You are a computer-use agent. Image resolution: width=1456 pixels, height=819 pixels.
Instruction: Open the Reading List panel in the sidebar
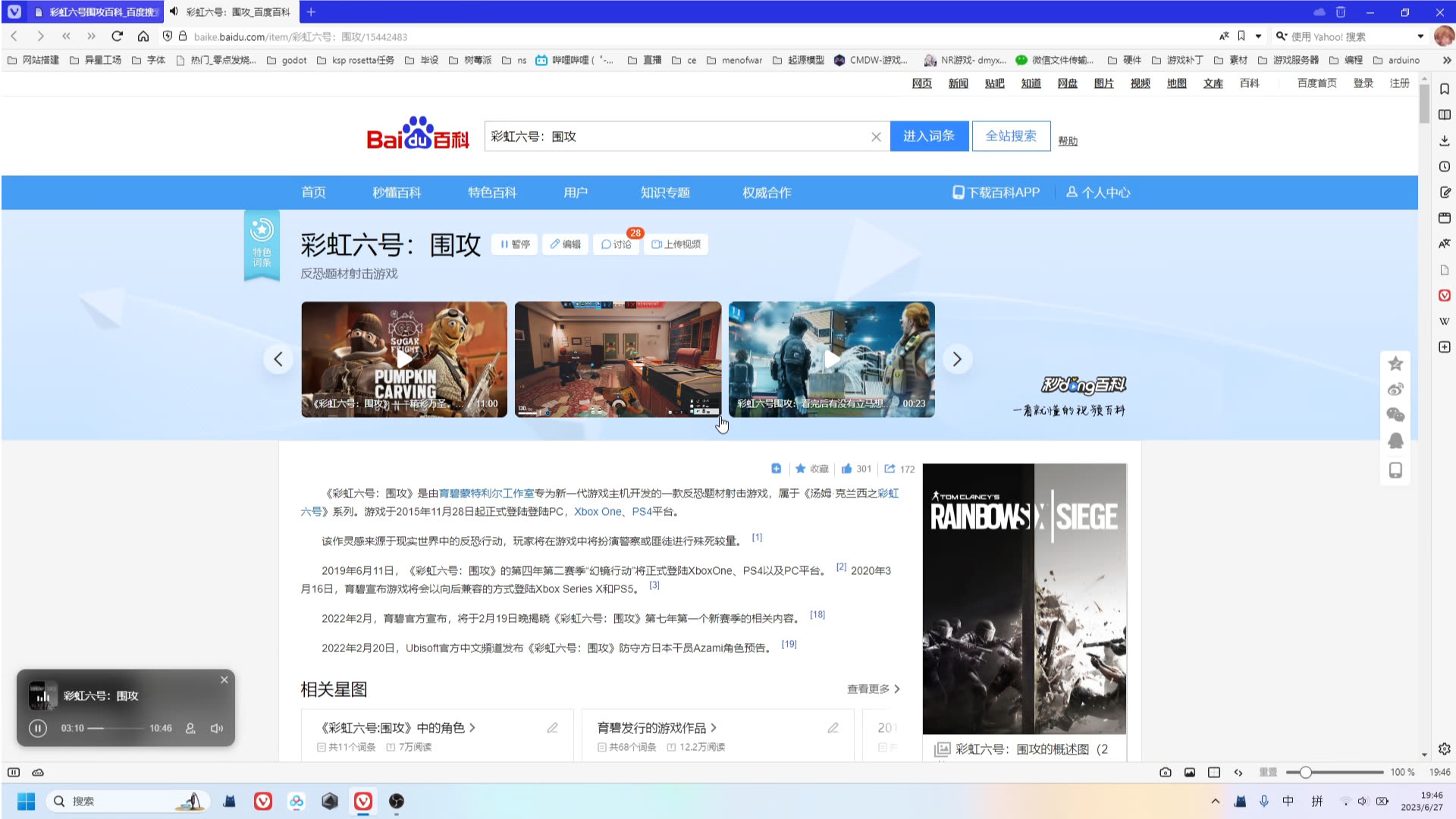coord(1445,115)
